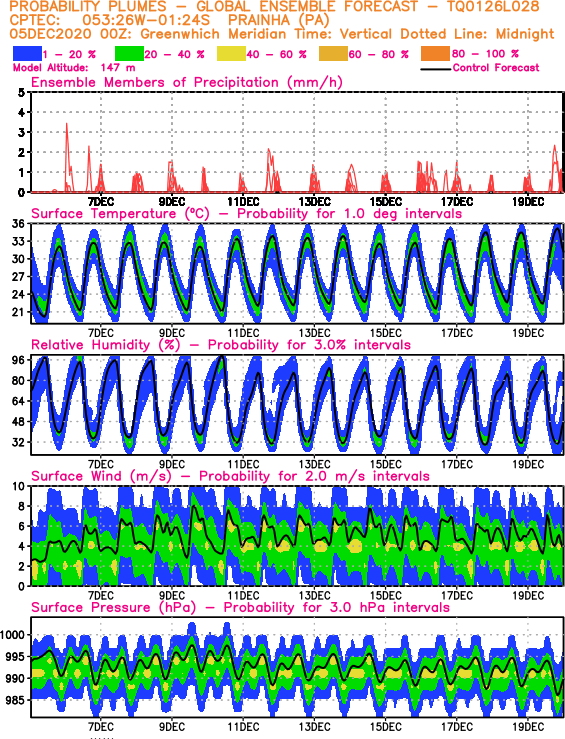The image size is (565, 739).
Task: Click the Model Altitude 147 m text
Action: click(x=74, y=68)
